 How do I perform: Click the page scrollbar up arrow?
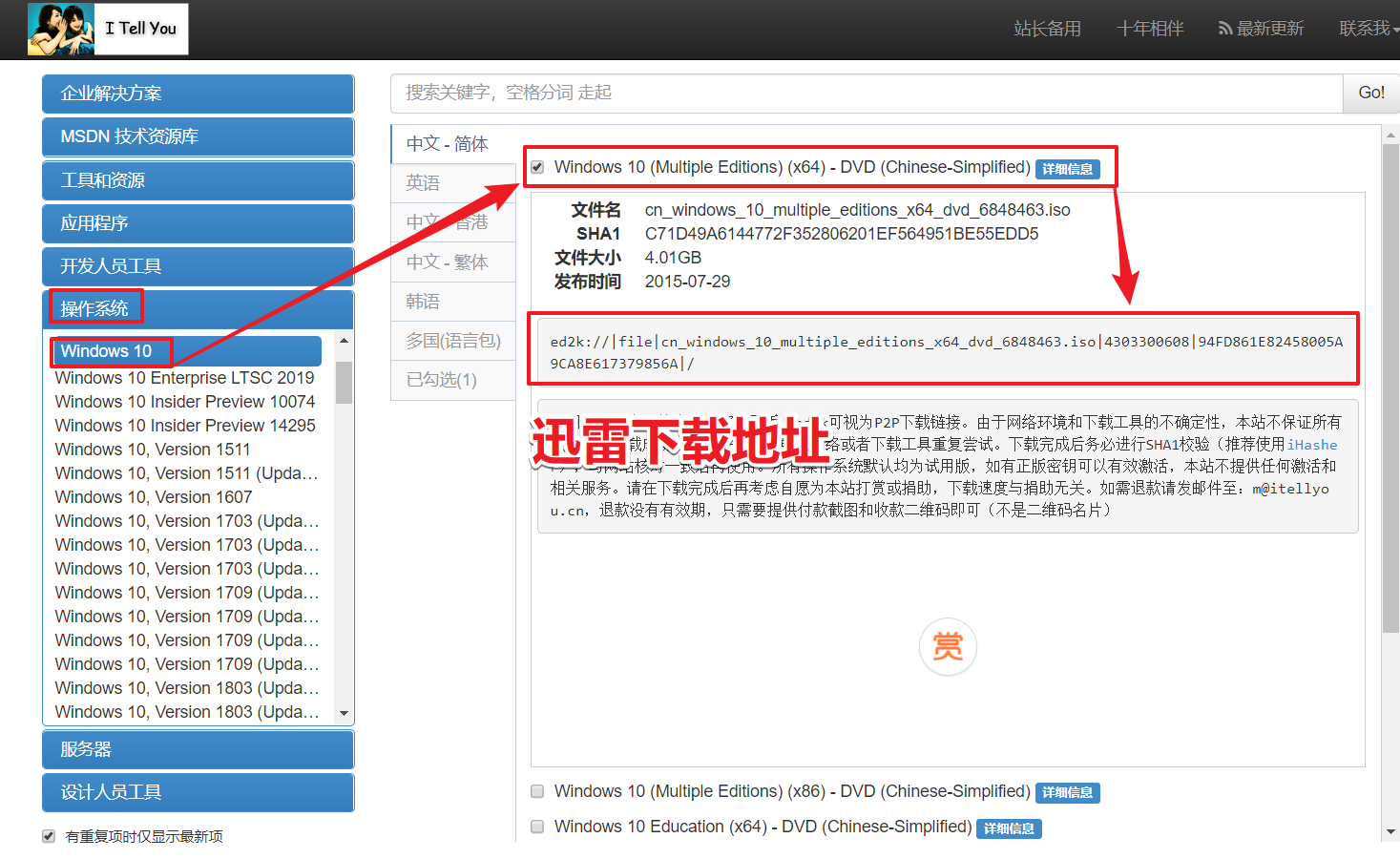[x=1390, y=135]
